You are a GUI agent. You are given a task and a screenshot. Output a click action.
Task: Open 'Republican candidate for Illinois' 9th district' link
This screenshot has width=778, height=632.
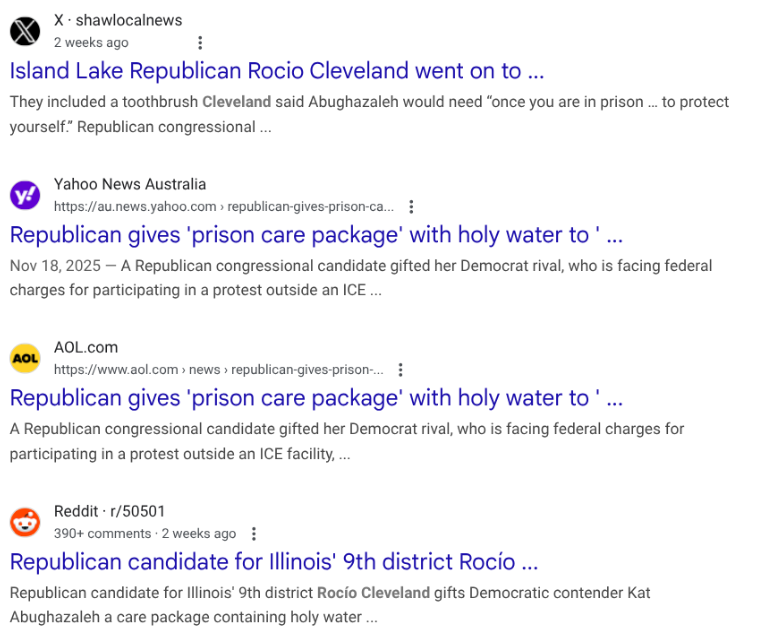pos(274,561)
